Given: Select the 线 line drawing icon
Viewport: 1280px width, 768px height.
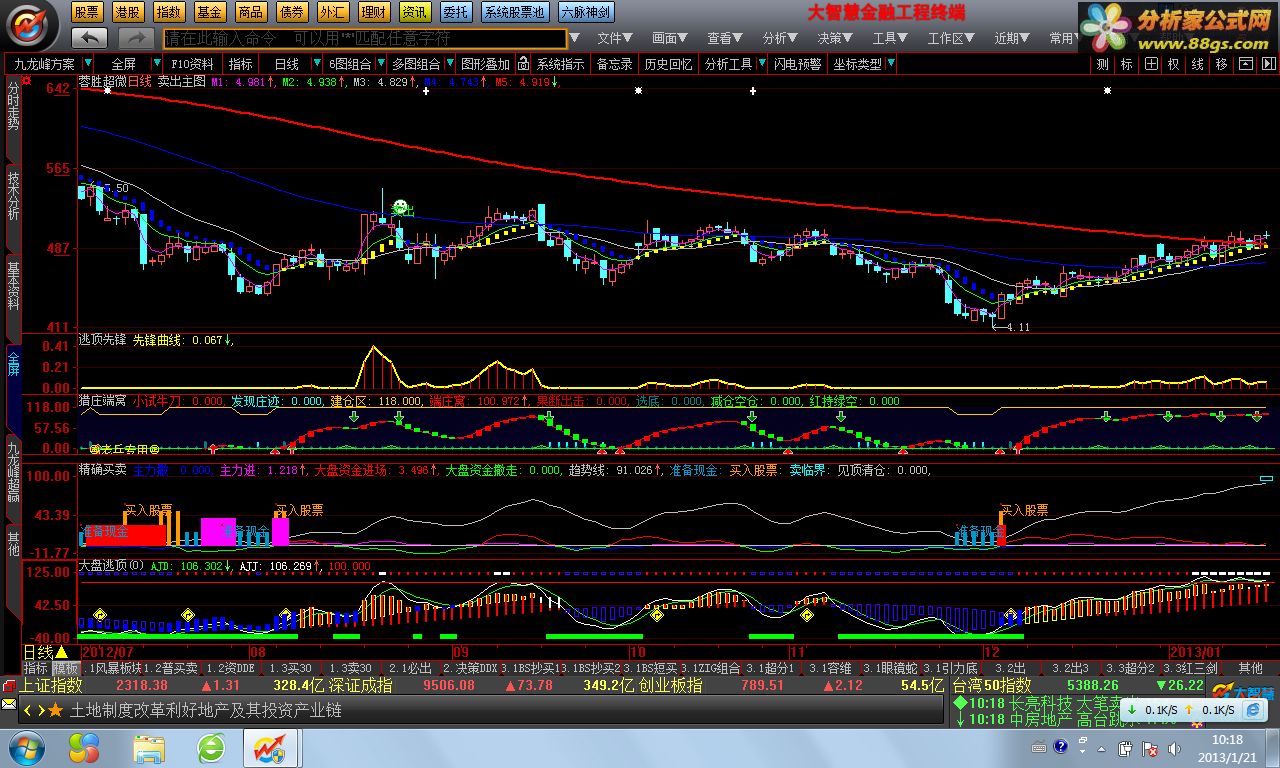Looking at the screenshot, I should click(1198, 63).
